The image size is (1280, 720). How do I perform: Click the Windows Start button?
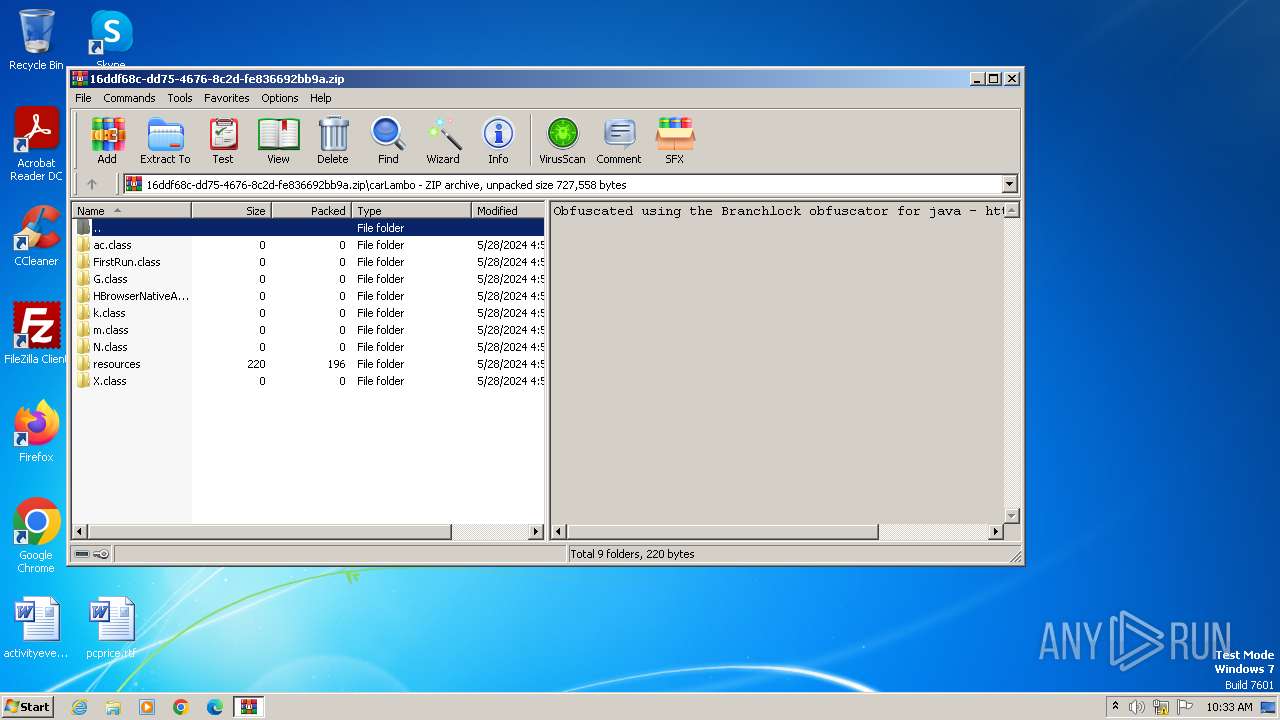(27, 707)
